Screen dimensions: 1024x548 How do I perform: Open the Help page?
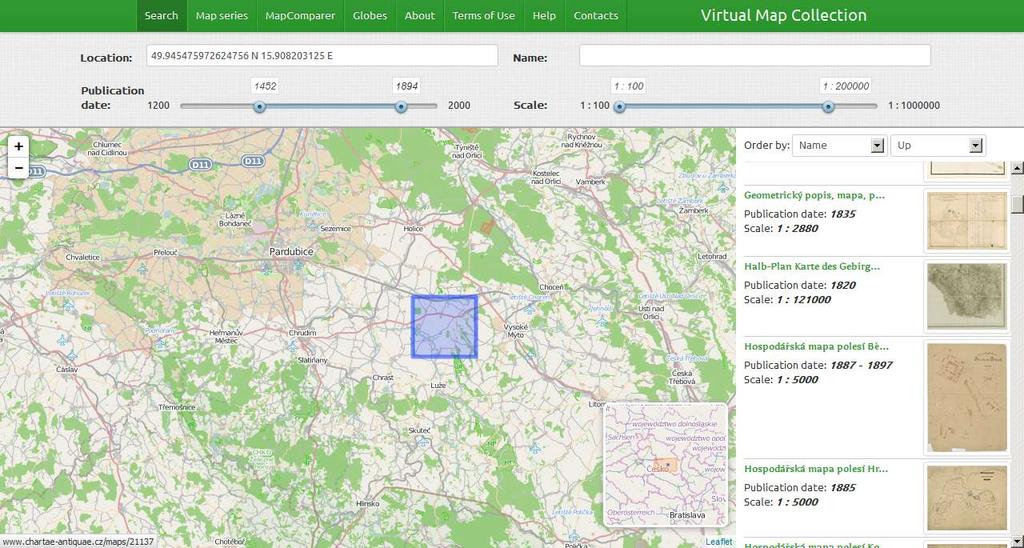coord(544,16)
